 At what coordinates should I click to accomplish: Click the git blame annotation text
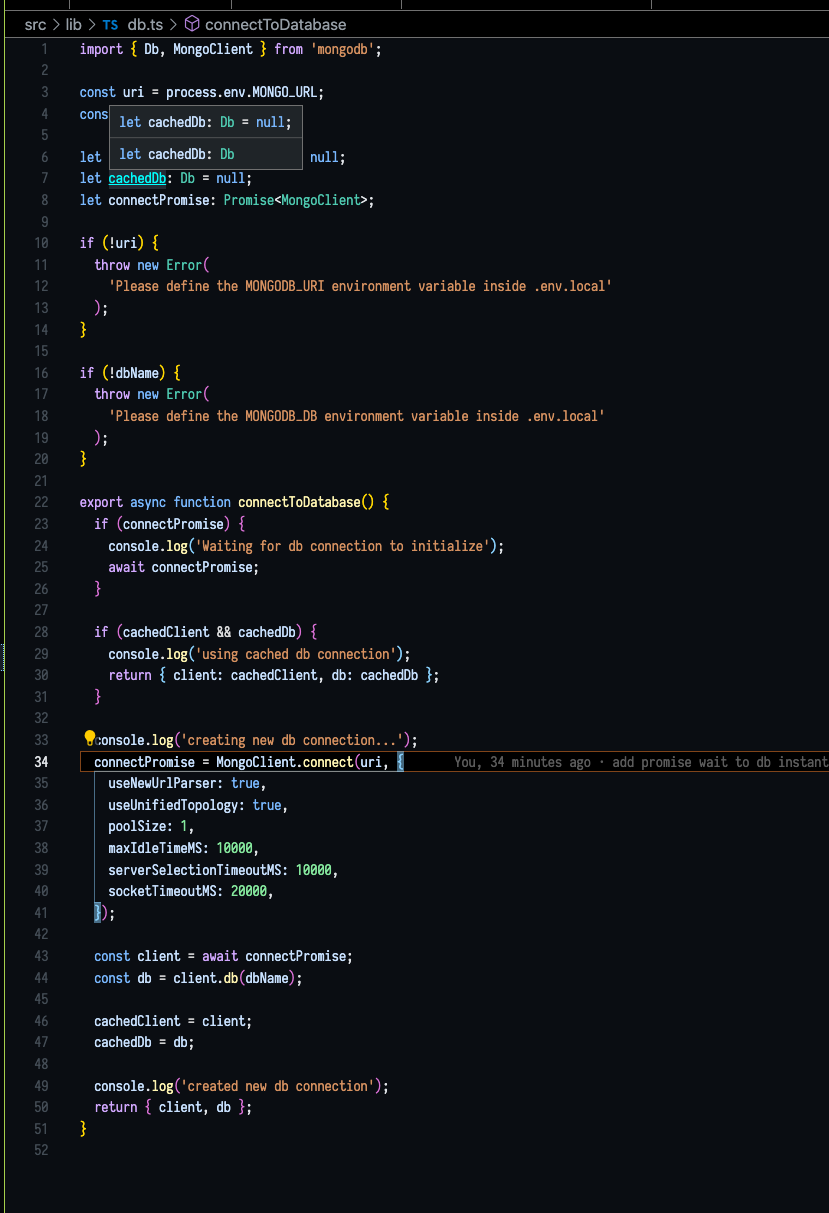coord(640,762)
